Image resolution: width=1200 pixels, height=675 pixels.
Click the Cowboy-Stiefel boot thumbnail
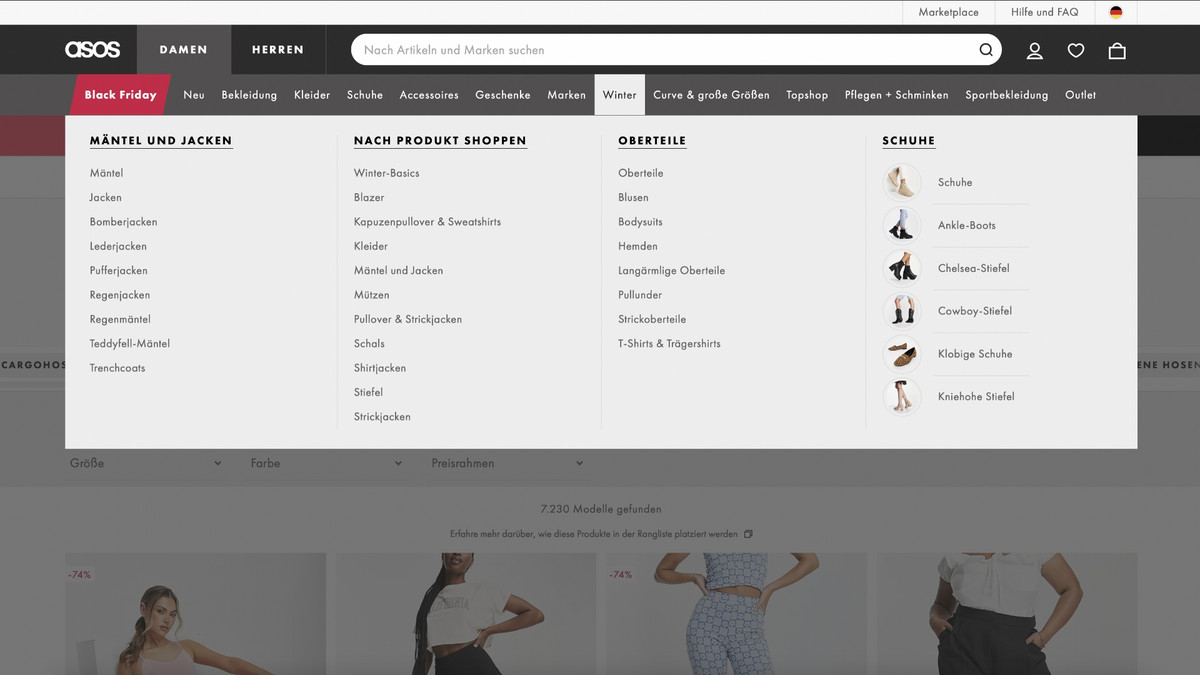[902, 311]
